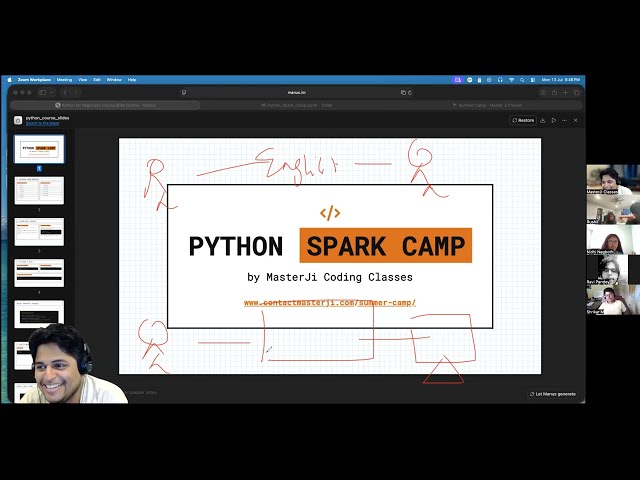
Task: Select Shrikar participant video tile
Action: click(613, 300)
